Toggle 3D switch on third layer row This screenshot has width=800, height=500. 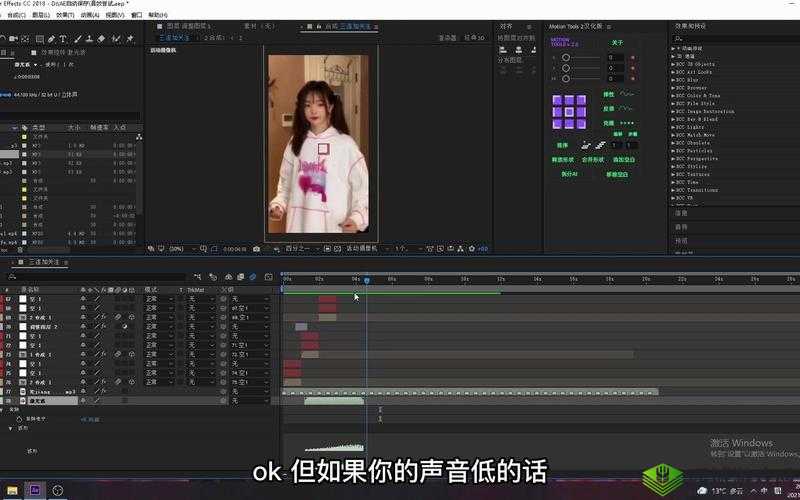(131, 317)
